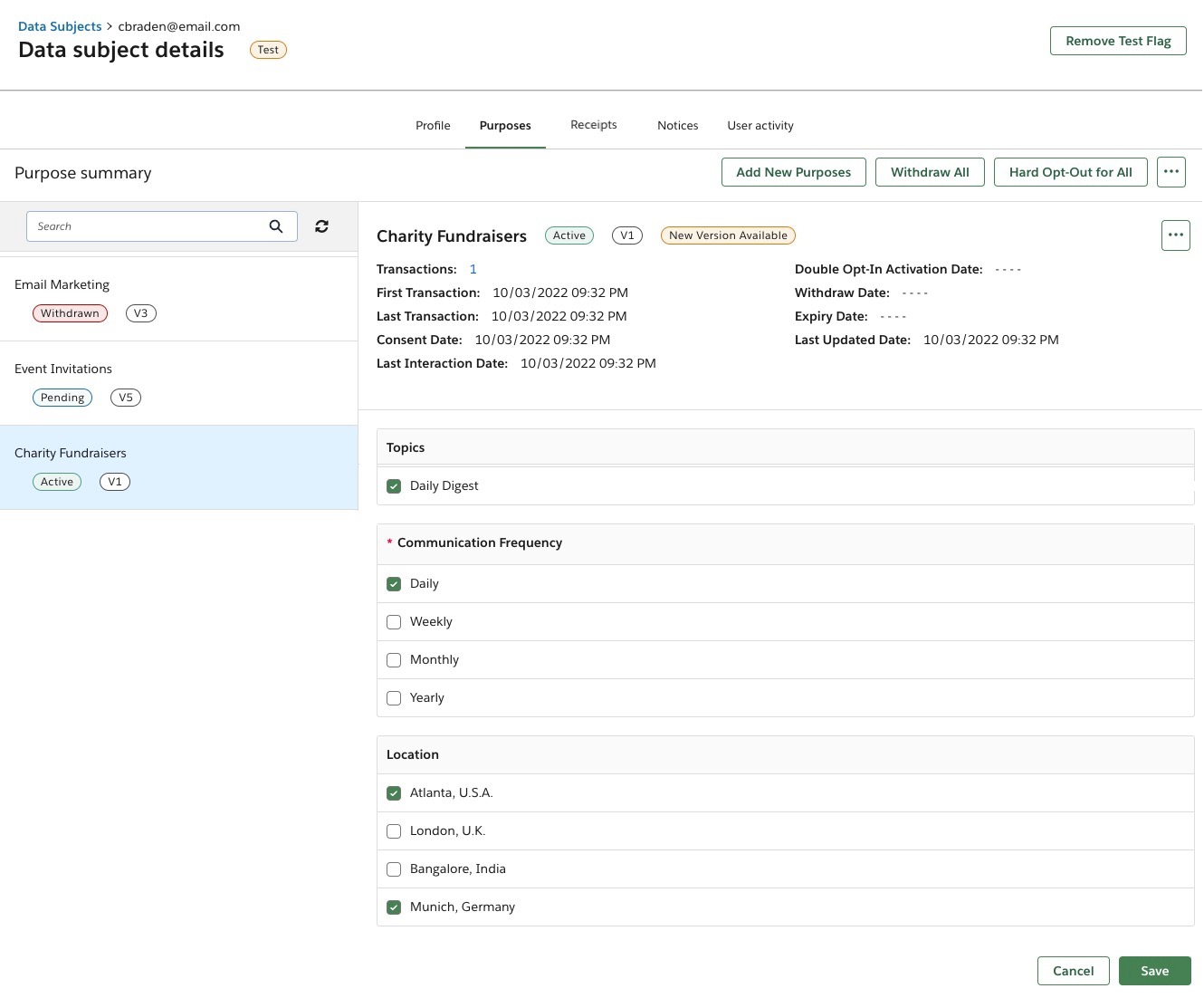The image size is (1204, 998).
Task: Switch to the Profile tab
Action: (433, 126)
